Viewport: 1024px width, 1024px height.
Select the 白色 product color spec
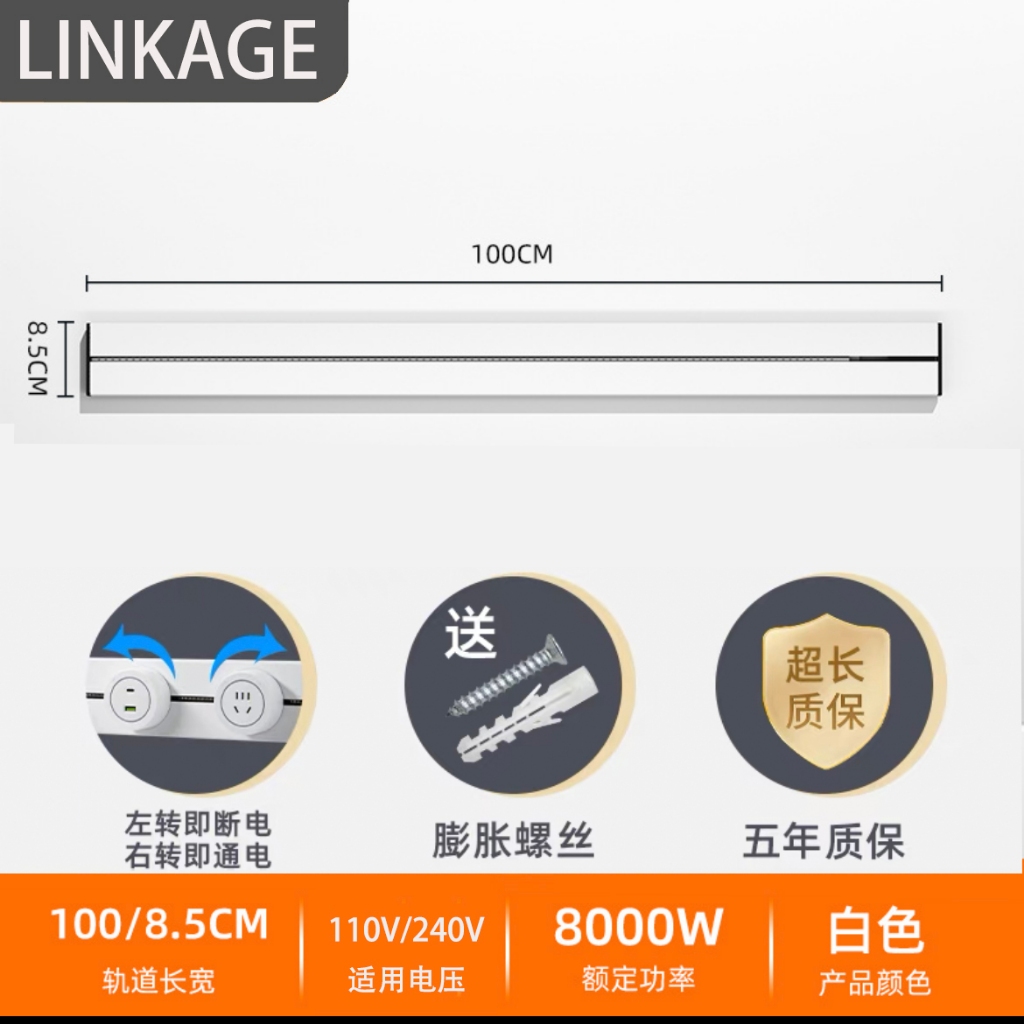coord(875,950)
